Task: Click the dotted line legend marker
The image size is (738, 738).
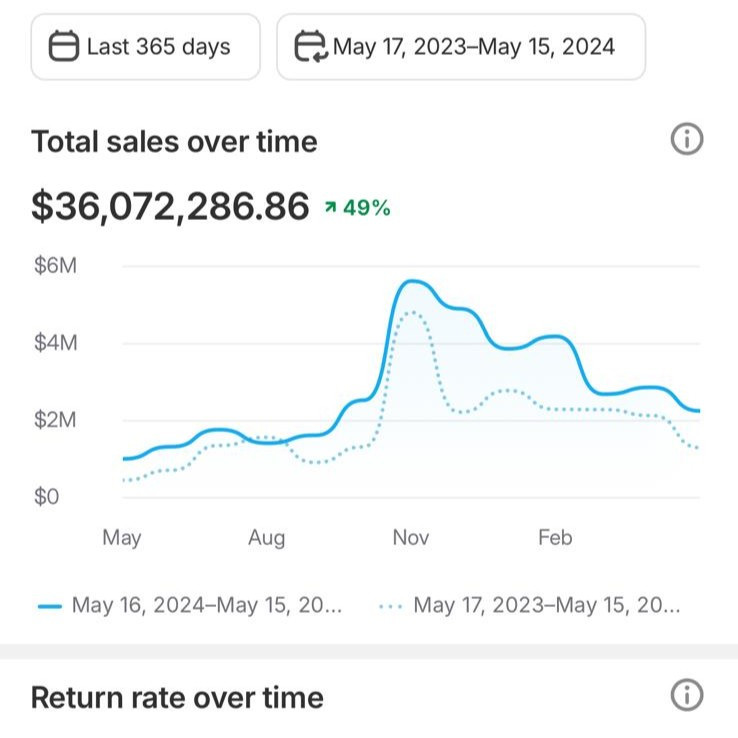Action: (x=391, y=606)
